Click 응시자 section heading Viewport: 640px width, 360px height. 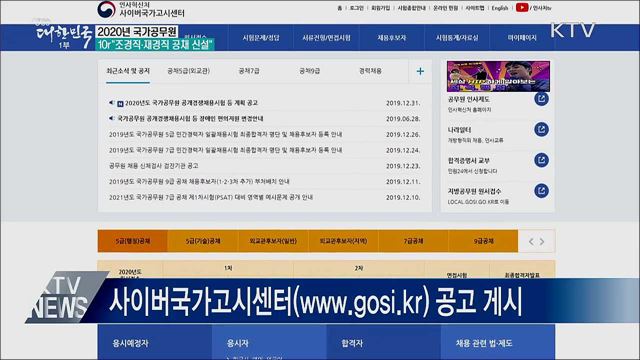pos(238,343)
